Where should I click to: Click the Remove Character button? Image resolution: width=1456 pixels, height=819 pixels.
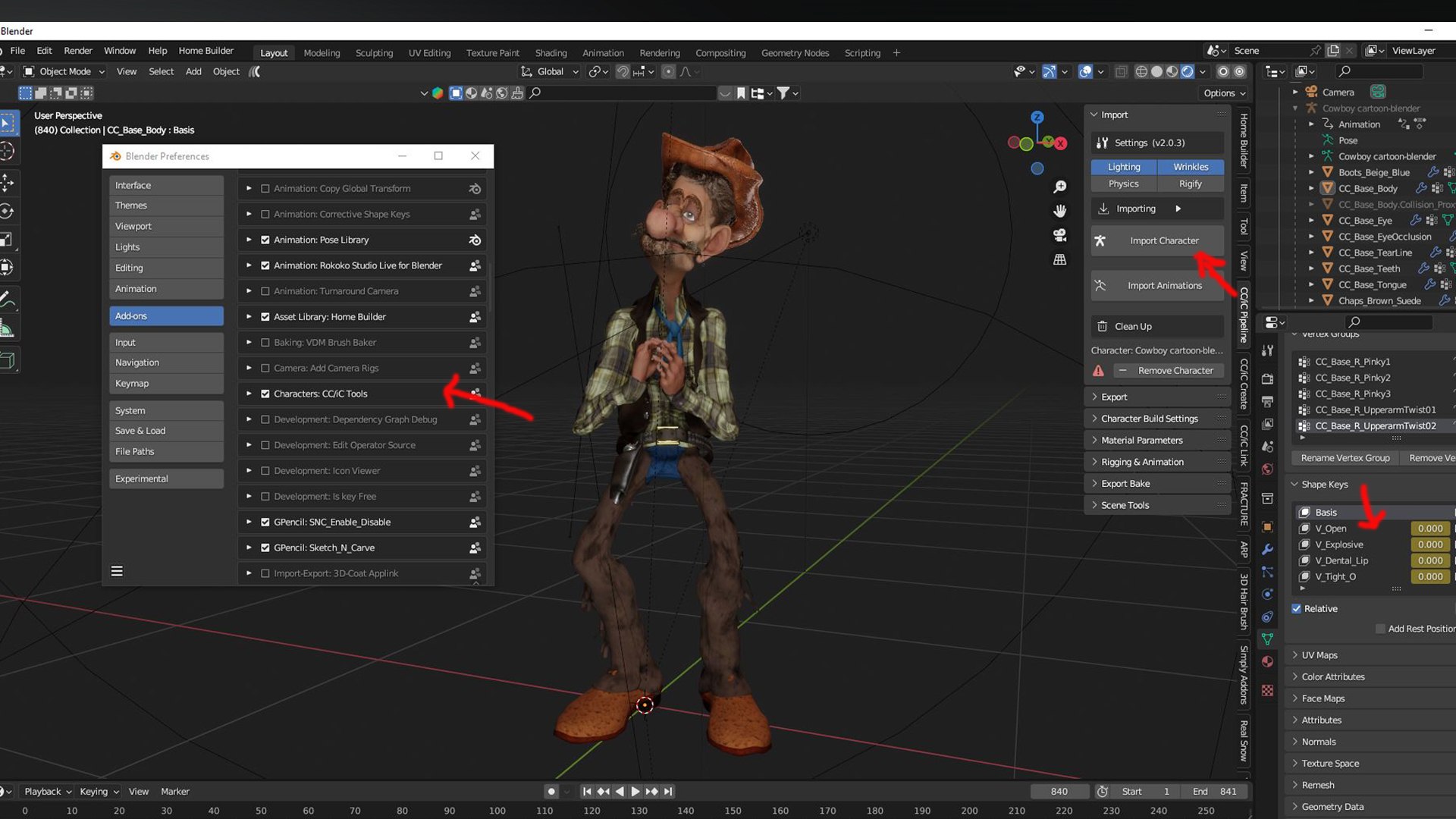point(1168,370)
